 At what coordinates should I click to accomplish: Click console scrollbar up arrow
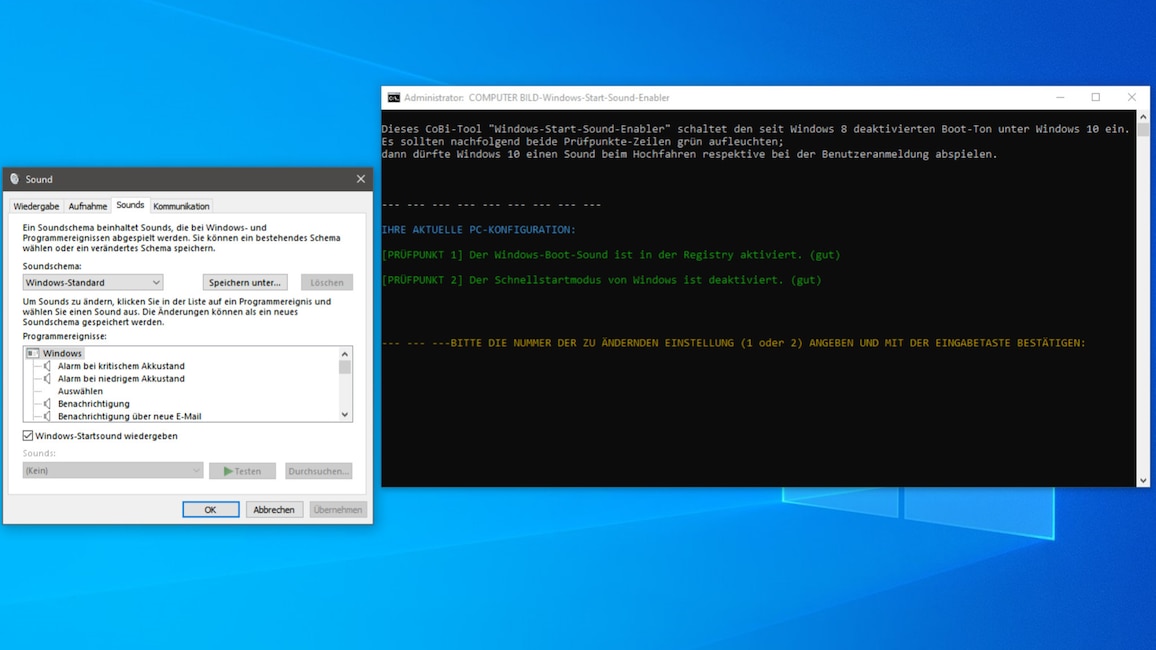click(1143, 117)
